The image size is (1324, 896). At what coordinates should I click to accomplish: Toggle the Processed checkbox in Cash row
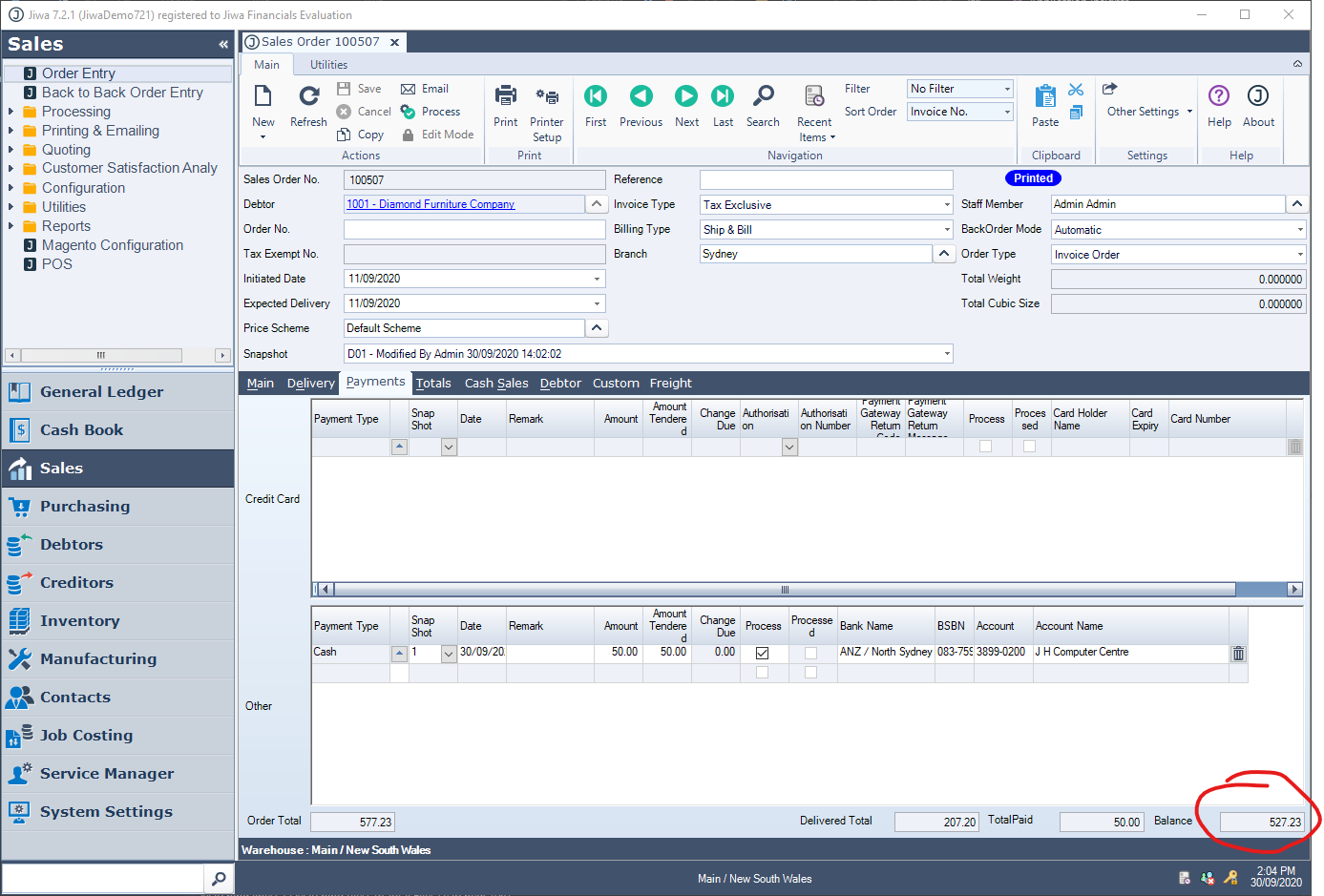click(x=810, y=654)
